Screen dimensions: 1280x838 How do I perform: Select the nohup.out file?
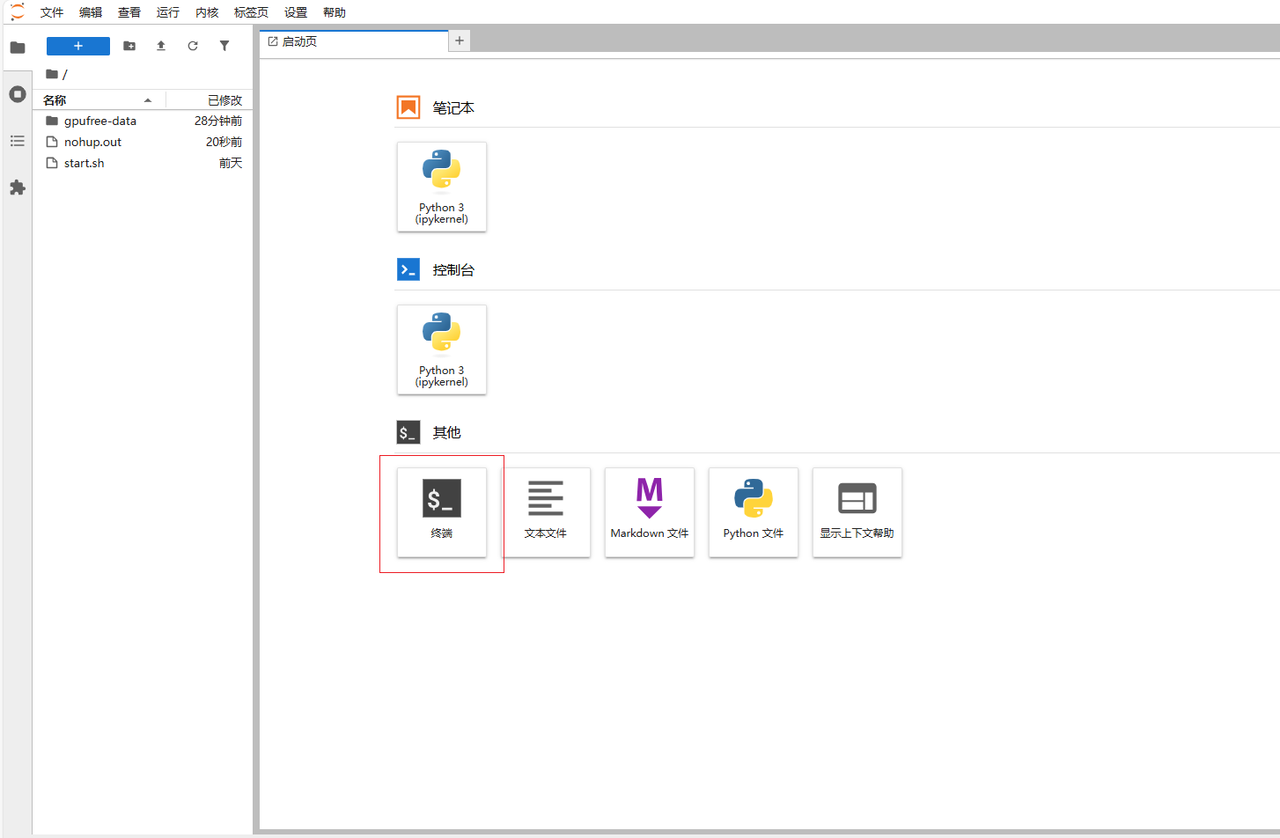tap(143, 142)
